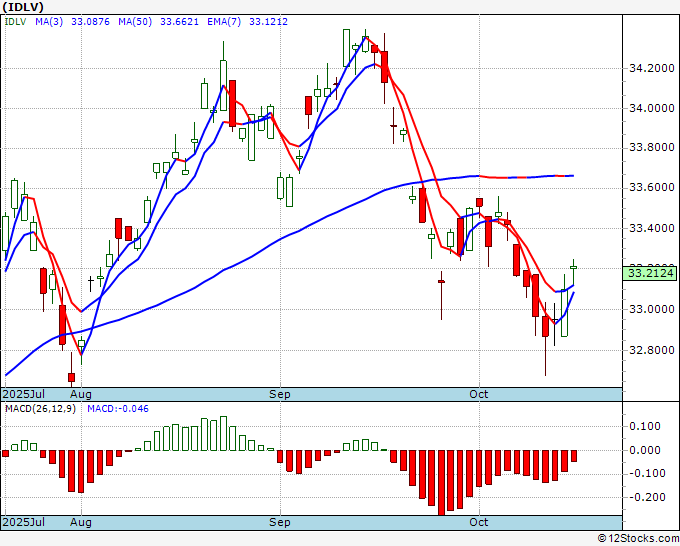The width and height of the screenshot is (680, 546).
Task: Click the 34.0000 price axis label
Action: click(652, 108)
